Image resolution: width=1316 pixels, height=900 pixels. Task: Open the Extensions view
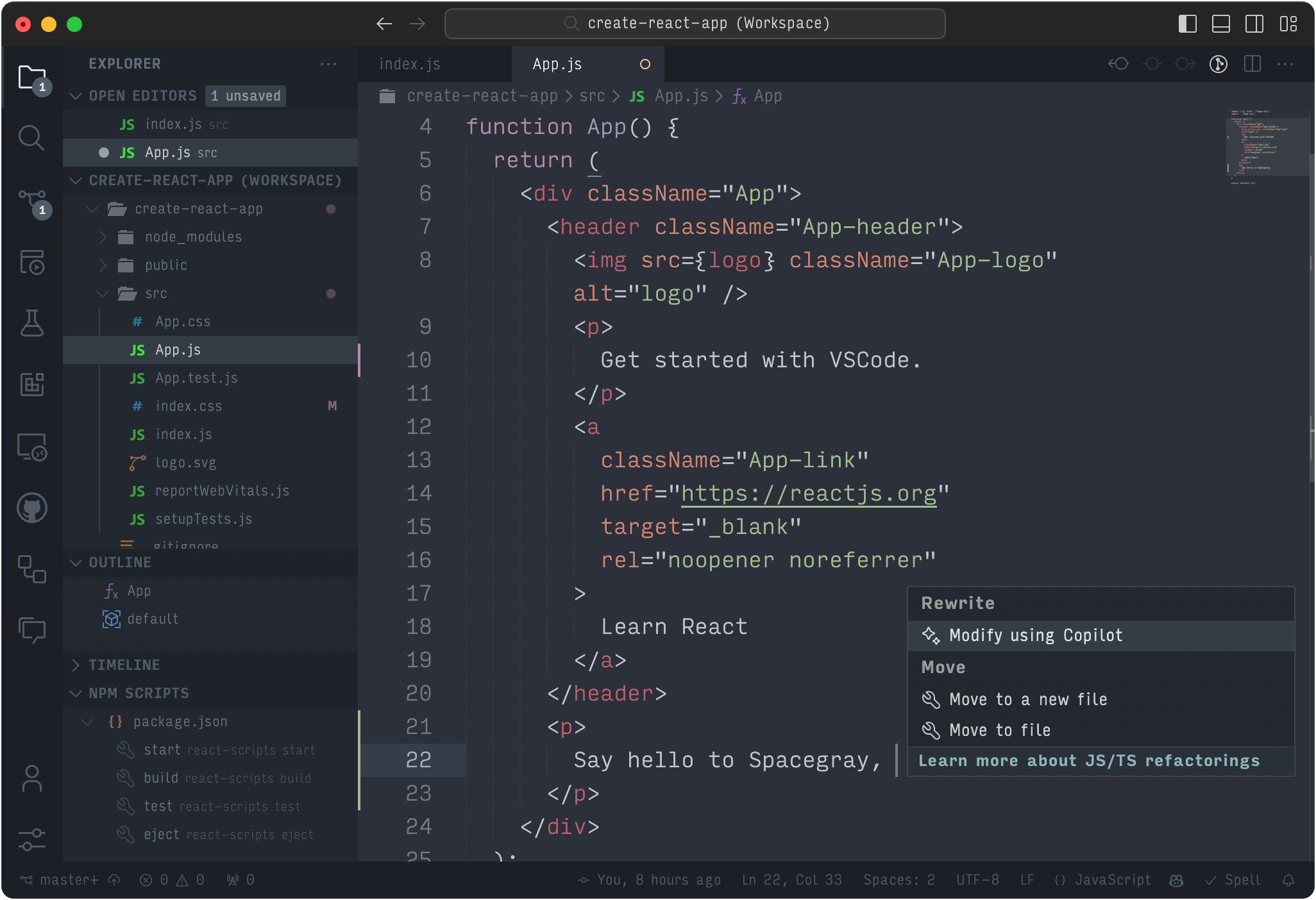(31, 385)
